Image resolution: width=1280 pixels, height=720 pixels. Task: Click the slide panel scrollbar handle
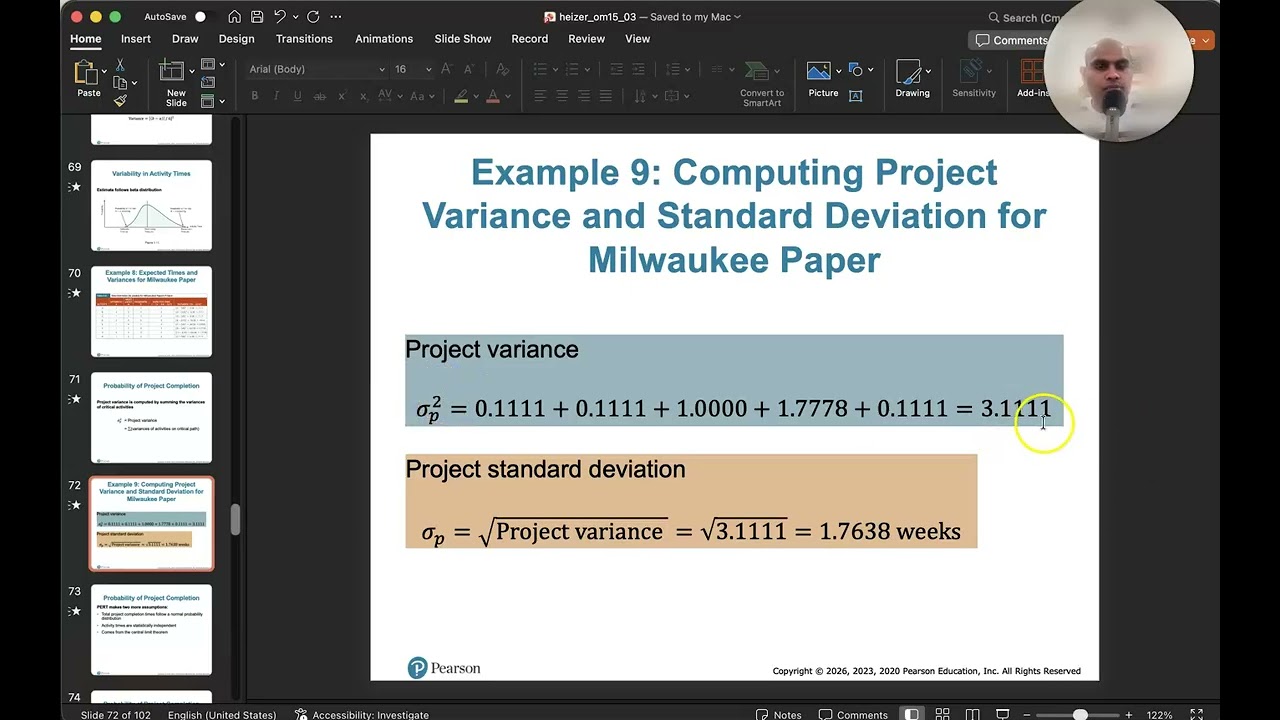[236, 520]
